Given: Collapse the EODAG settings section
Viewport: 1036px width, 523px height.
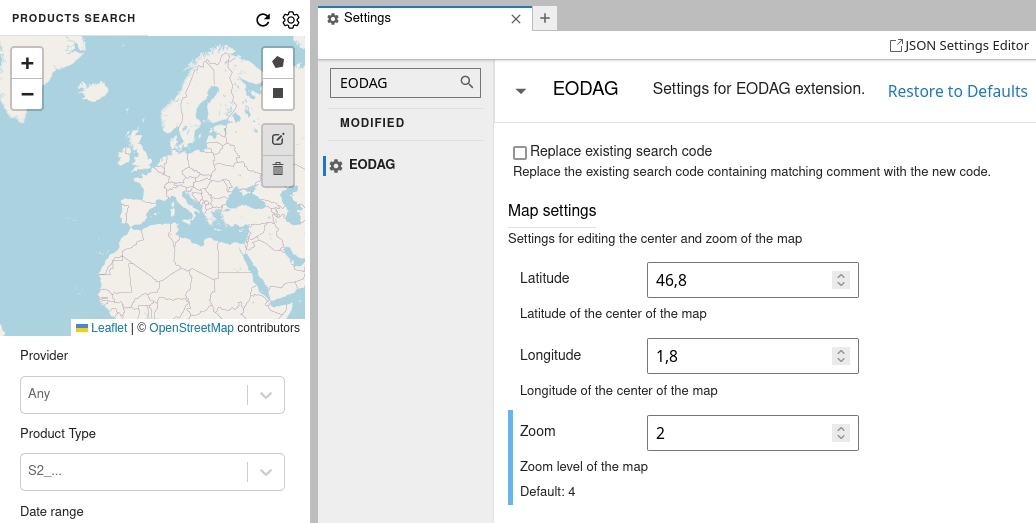Looking at the screenshot, I should [x=521, y=90].
